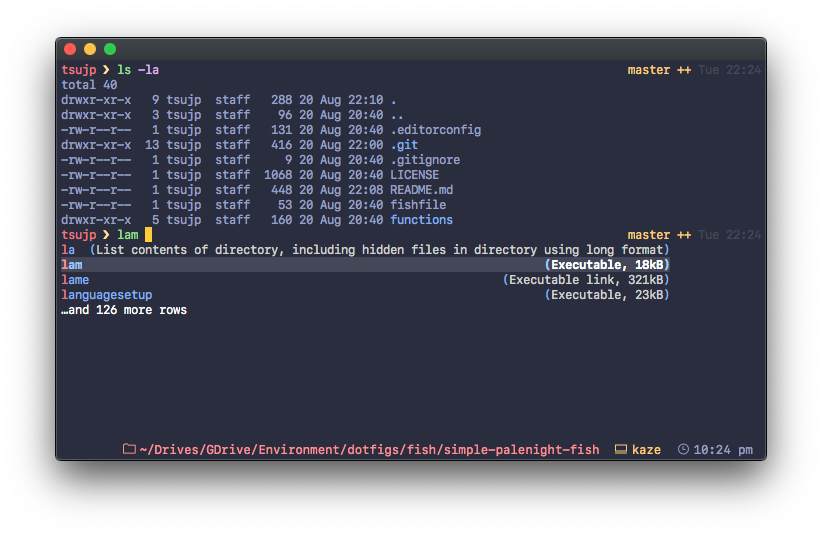
Task: Click the '(Executable, 23kB)' description
Action: [x=607, y=295]
